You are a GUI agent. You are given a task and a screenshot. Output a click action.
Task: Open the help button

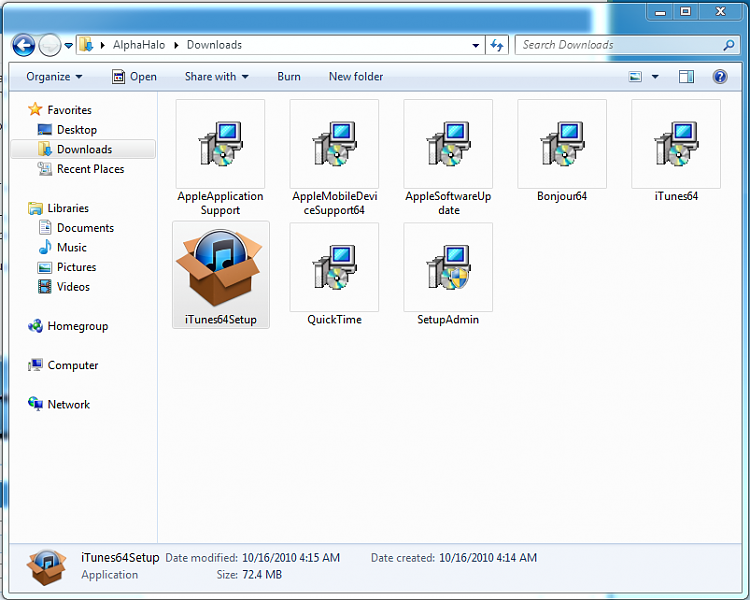tap(720, 77)
